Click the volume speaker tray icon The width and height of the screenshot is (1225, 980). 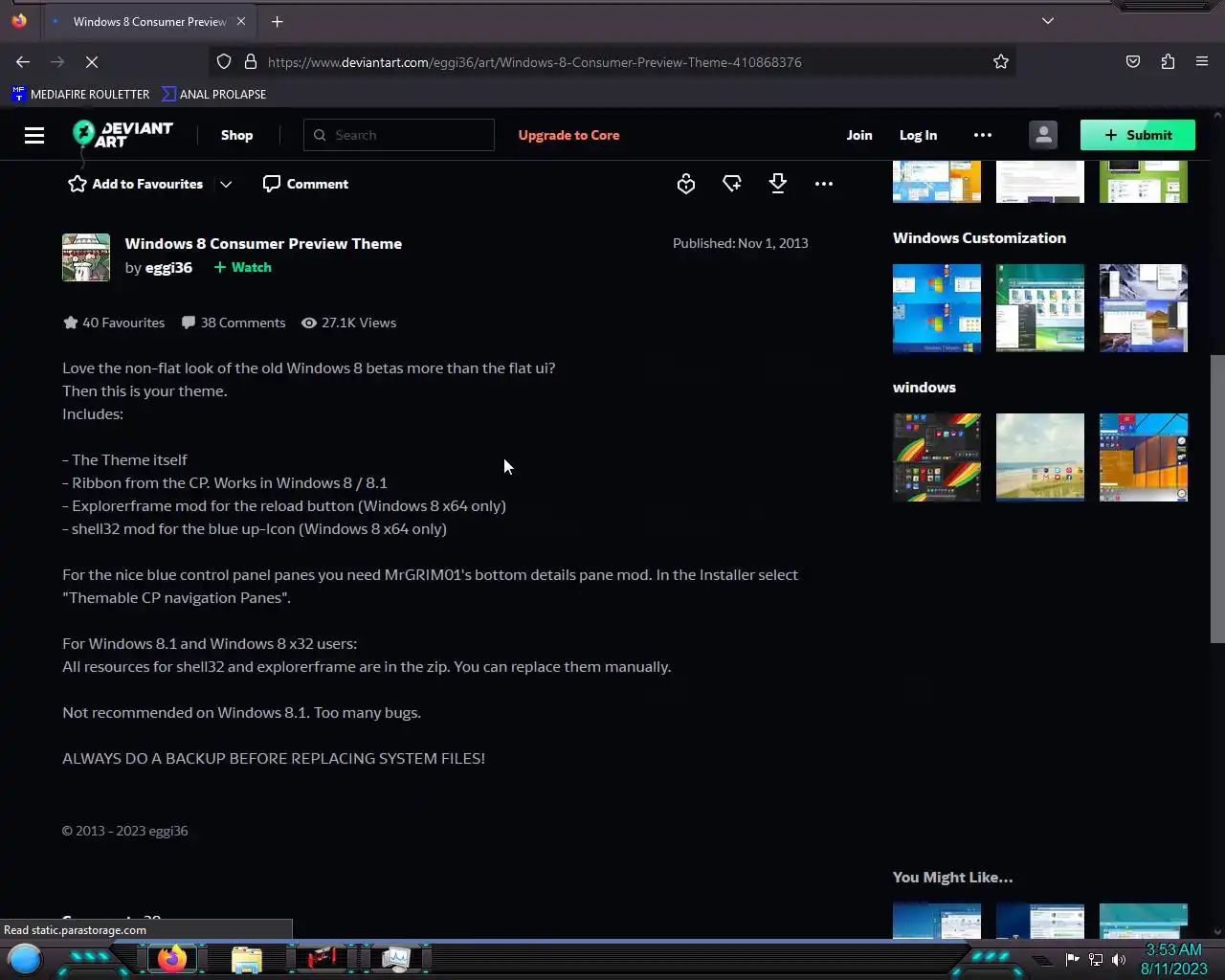pos(1118,959)
